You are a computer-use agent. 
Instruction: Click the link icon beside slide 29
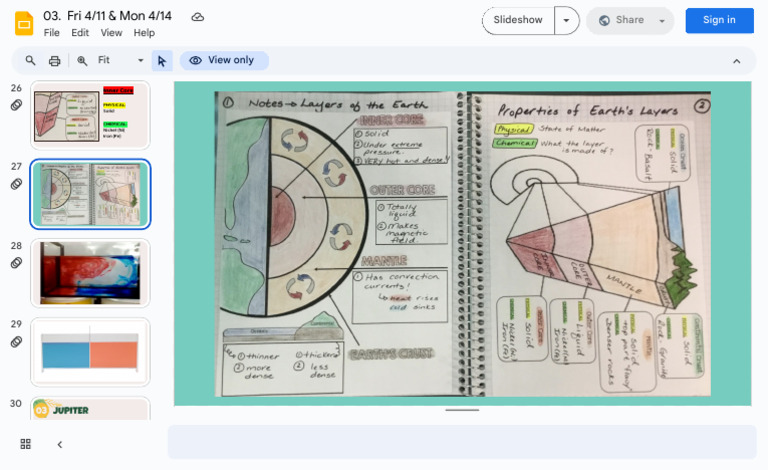click(x=16, y=342)
